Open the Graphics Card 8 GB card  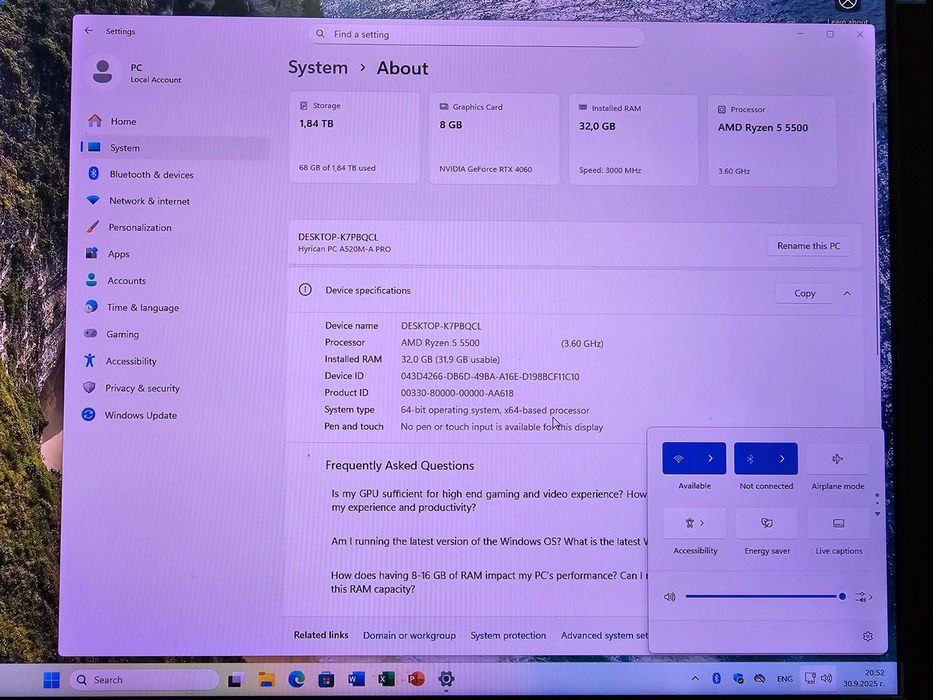tap(494, 139)
